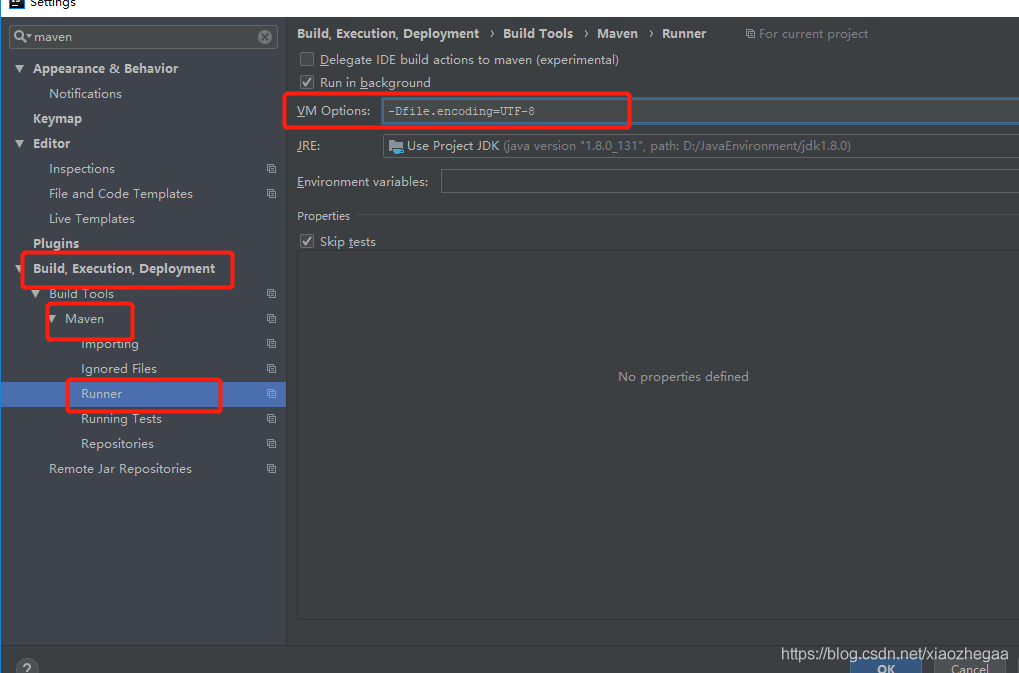1019x673 pixels.
Task: Click the JDK folder icon in JRE field
Action: tap(396, 146)
